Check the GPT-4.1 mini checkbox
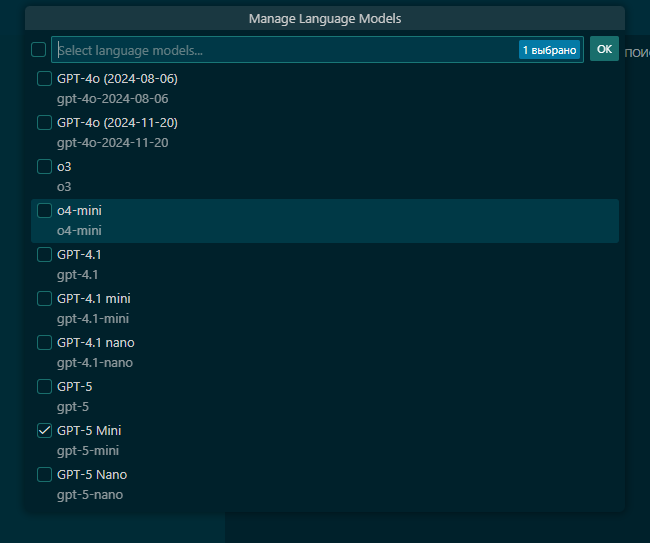 coord(44,299)
